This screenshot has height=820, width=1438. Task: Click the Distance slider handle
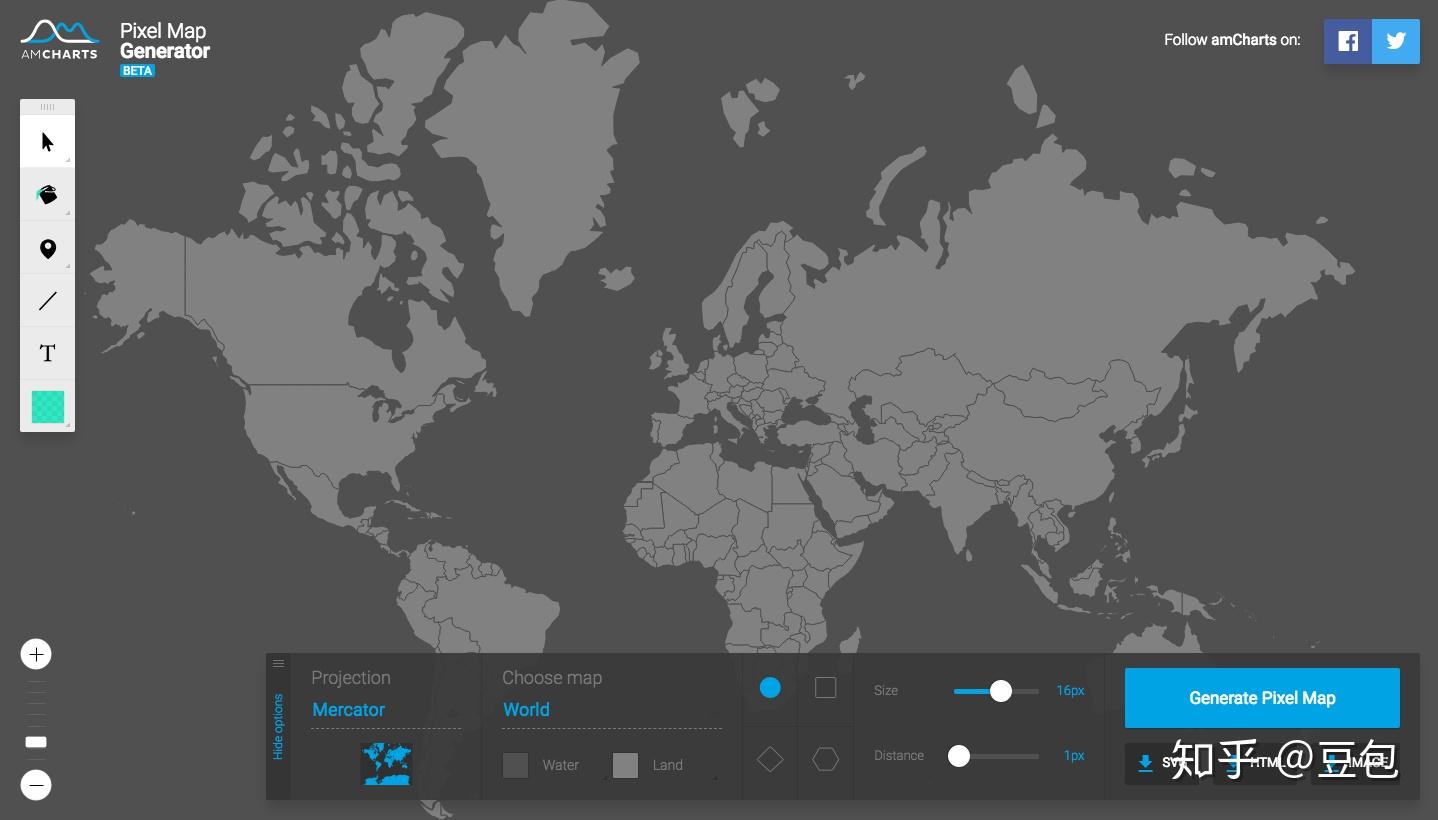tap(959, 756)
